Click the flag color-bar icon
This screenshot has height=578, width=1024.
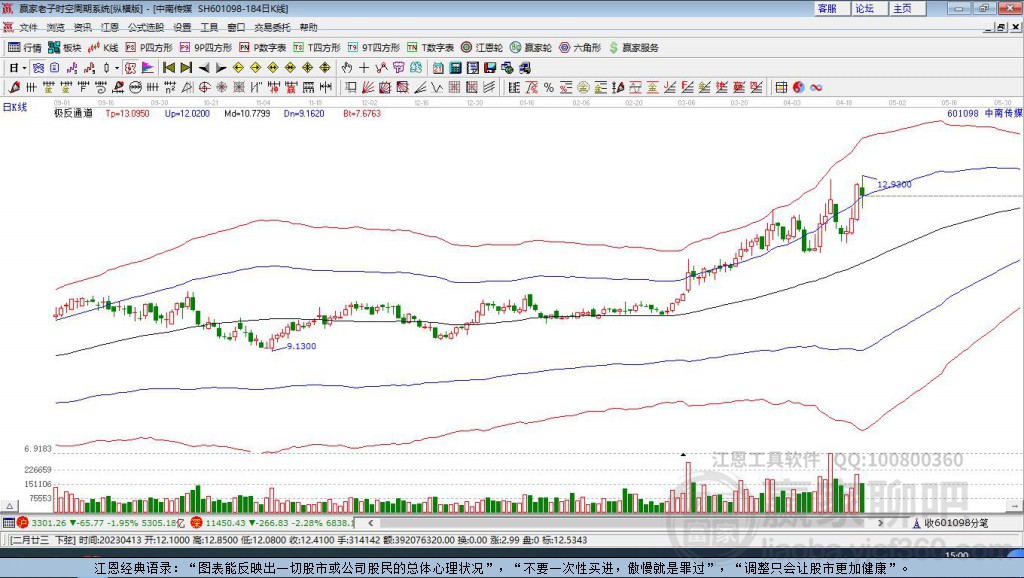coord(148,68)
